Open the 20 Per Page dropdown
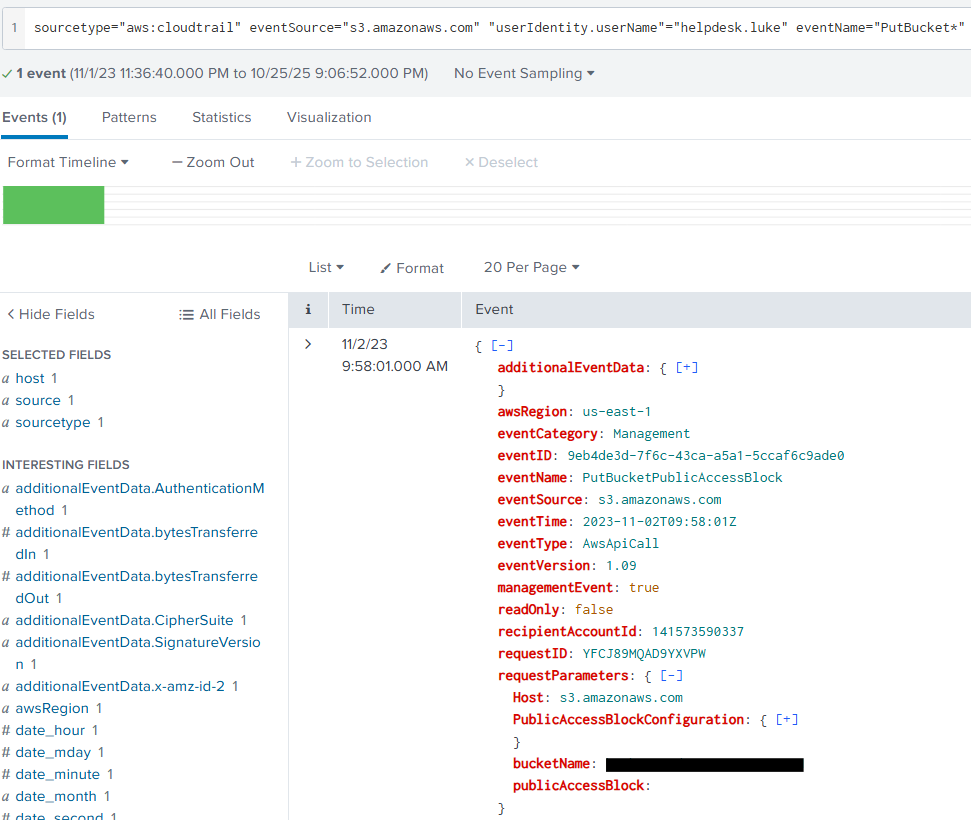Image resolution: width=971 pixels, height=820 pixels. [x=531, y=267]
